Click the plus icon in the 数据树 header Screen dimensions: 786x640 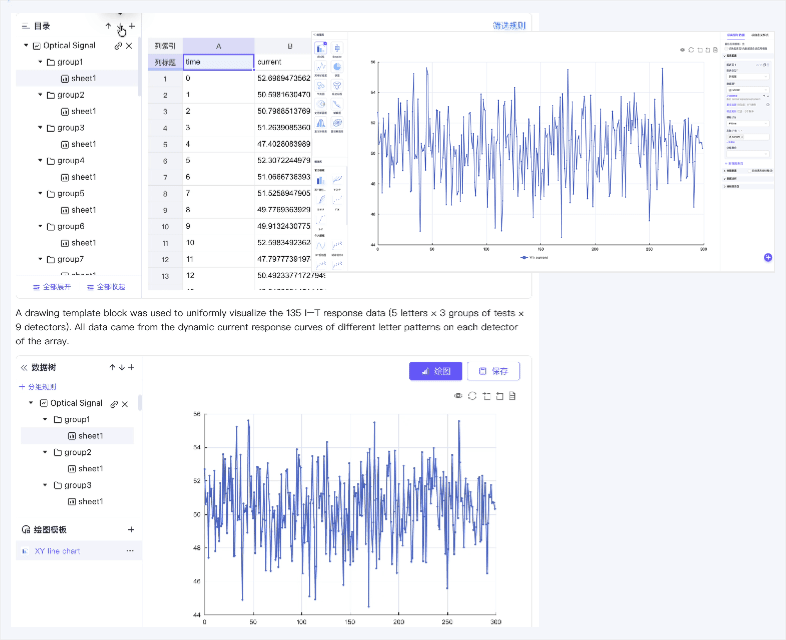131,367
